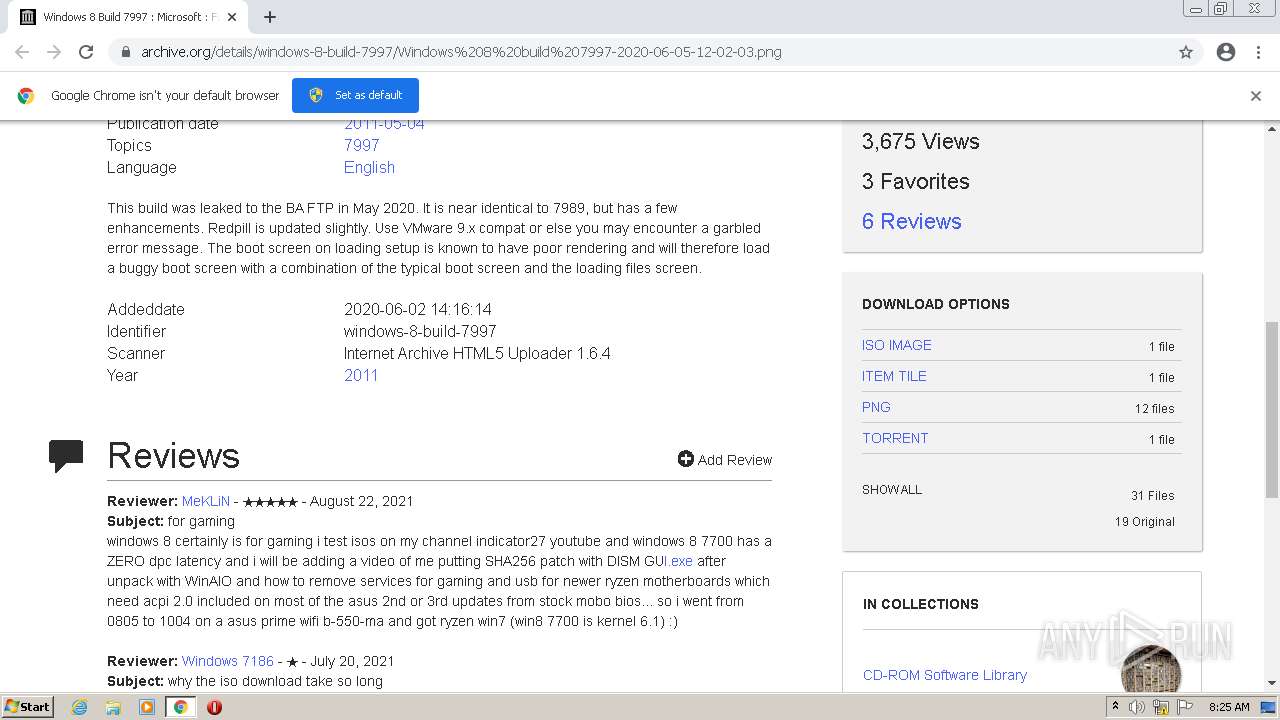The height and width of the screenshot is (720, 1280).
Task: Click the Chrome taskbar icon
Action: click(180, 707)
